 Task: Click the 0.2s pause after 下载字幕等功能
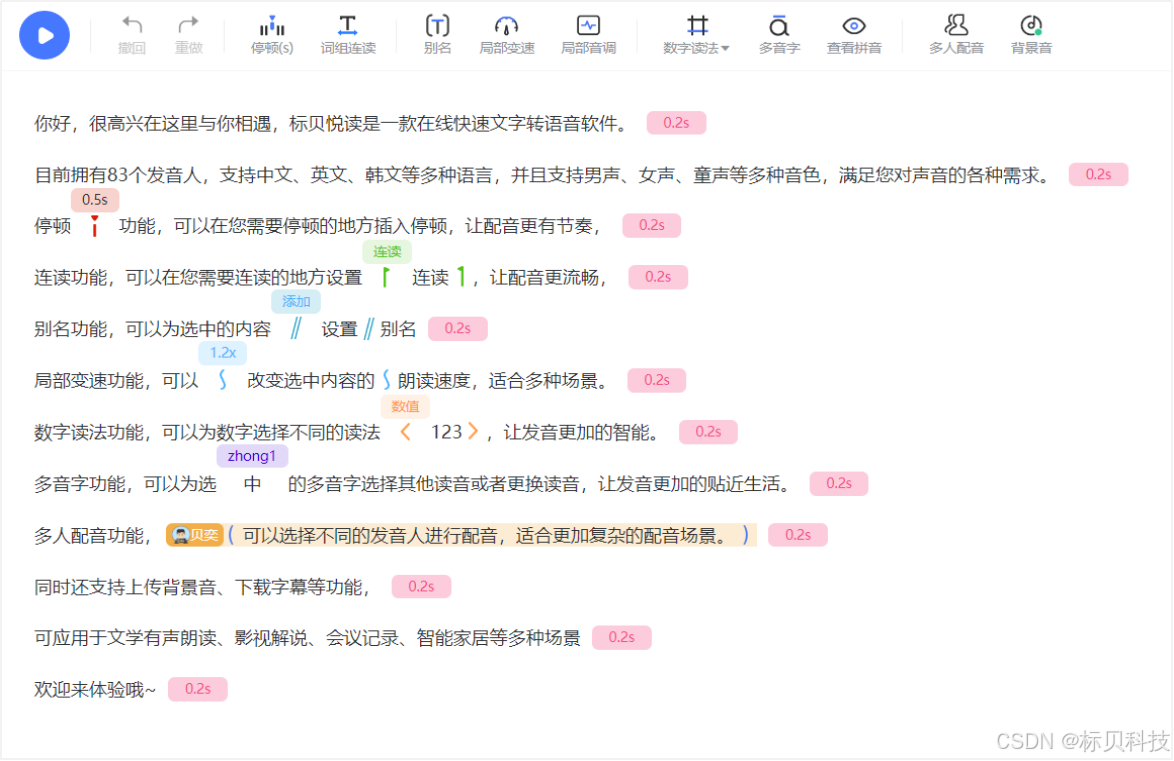pos(422,587)
